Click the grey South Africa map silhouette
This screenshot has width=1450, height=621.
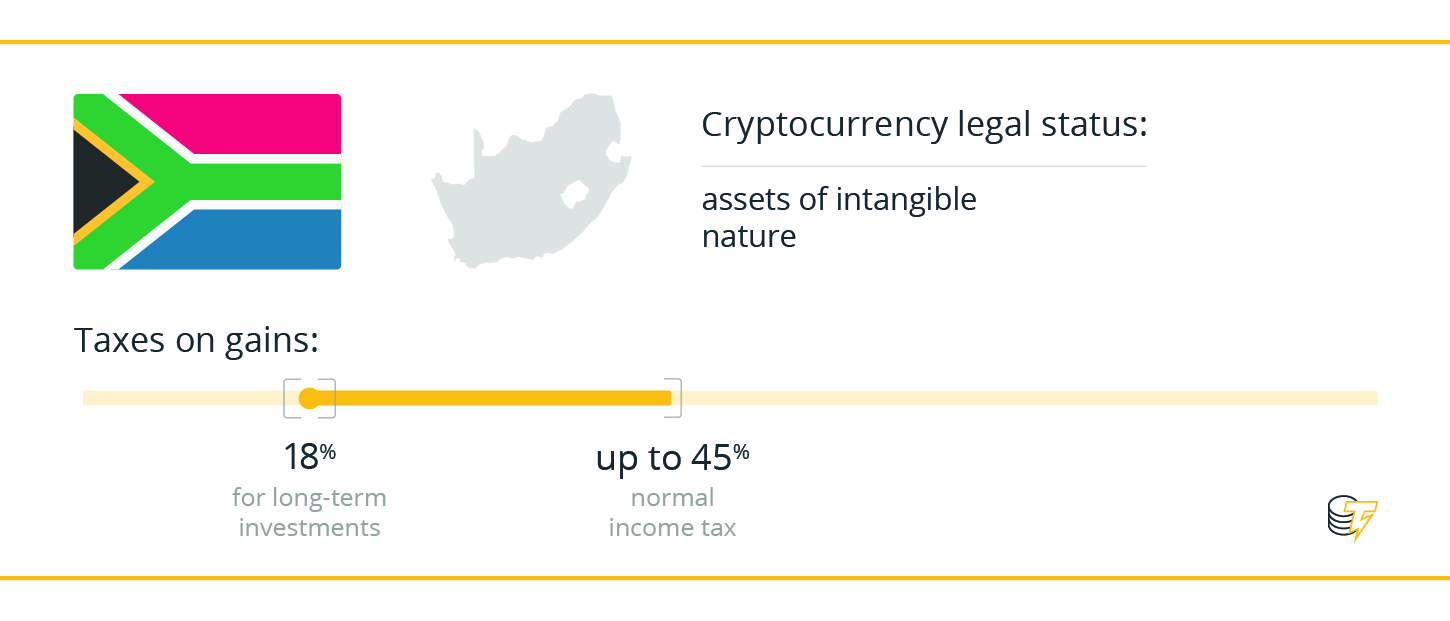click(x=531, y=181)
